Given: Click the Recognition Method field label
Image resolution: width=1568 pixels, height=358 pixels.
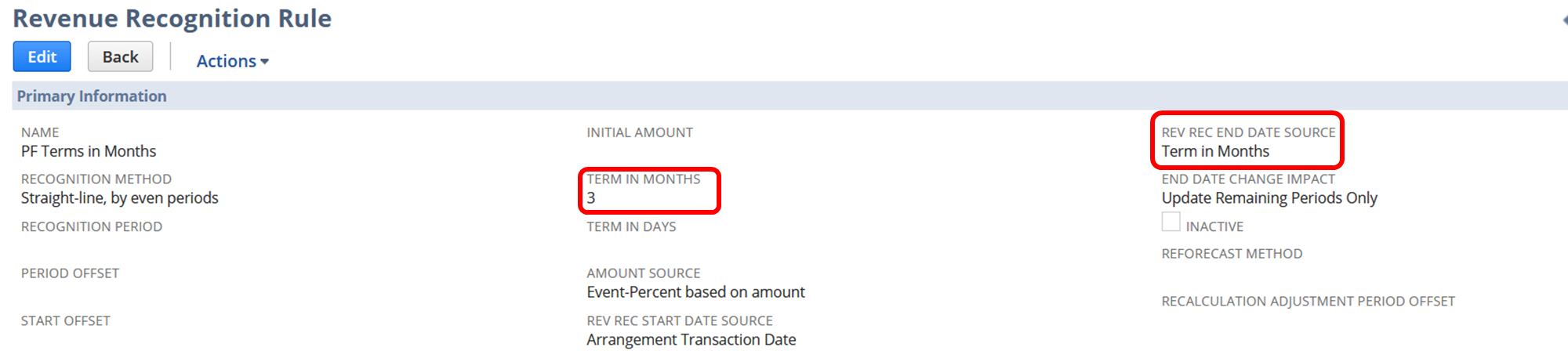Looking at the screenshot, I should (x=96, y=179).
